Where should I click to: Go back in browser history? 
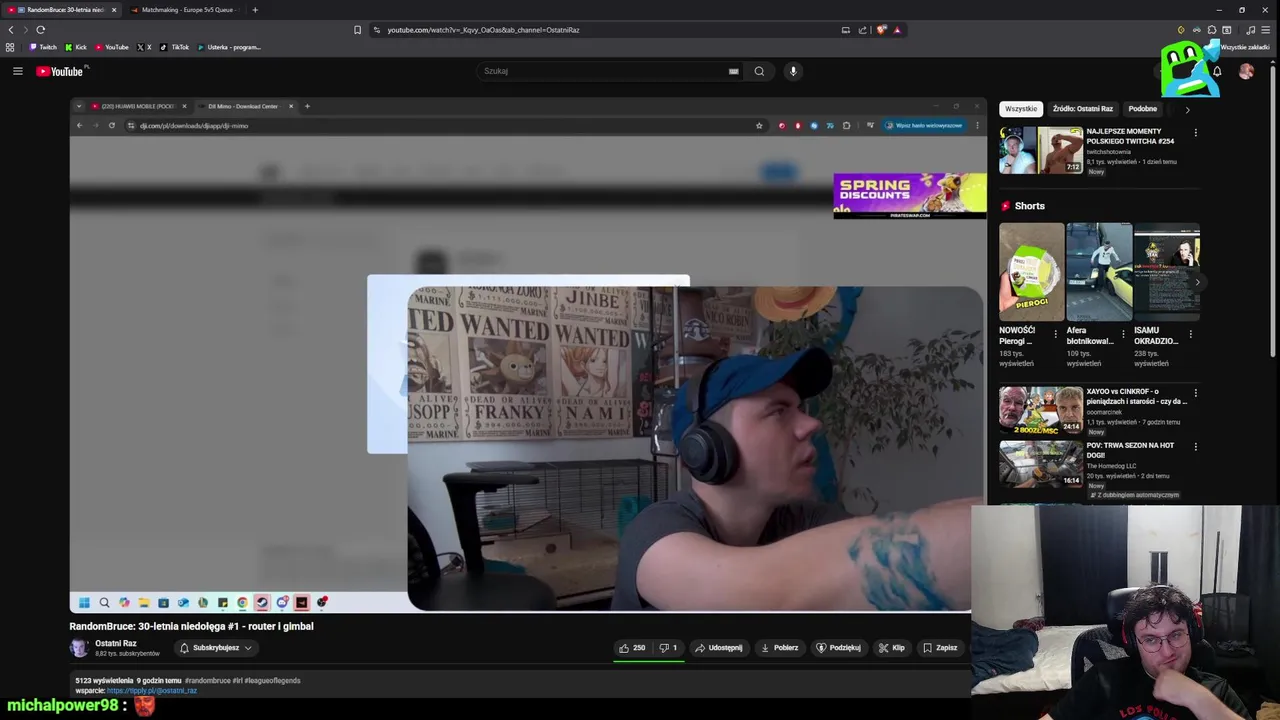coord(11,30)
